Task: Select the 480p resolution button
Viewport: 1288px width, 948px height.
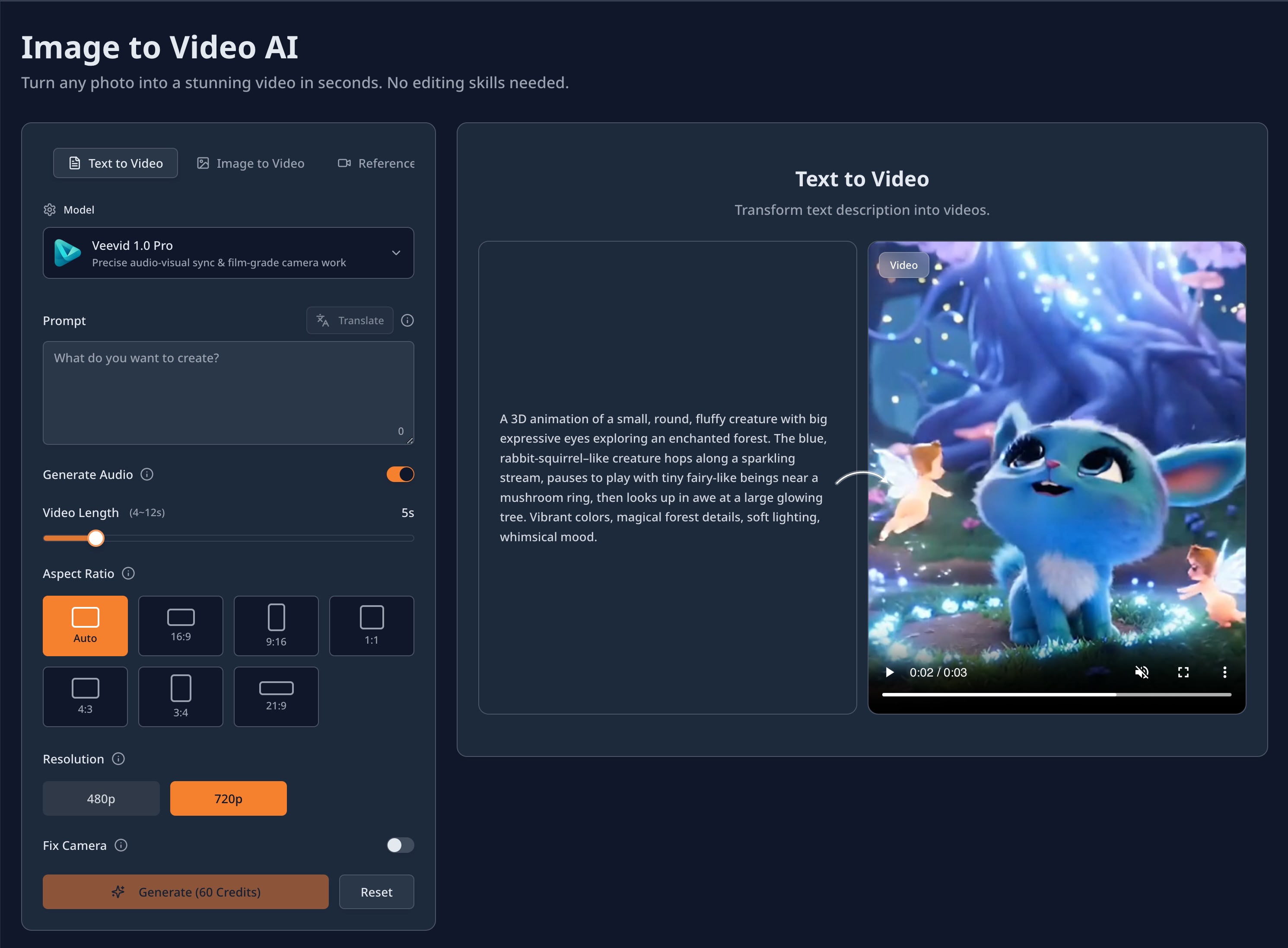Action: tap(101, 798)
